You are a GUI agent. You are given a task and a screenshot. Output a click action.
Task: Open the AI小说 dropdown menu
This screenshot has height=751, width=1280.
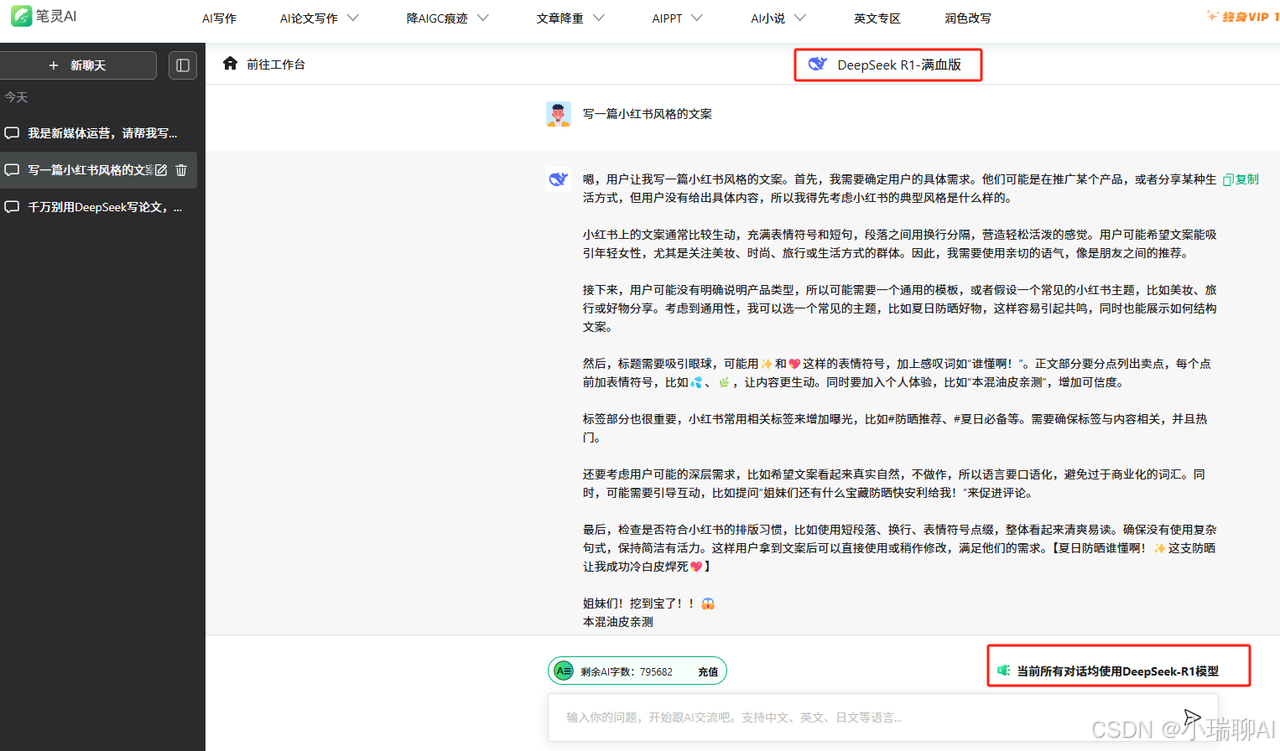tap(778, 18)
